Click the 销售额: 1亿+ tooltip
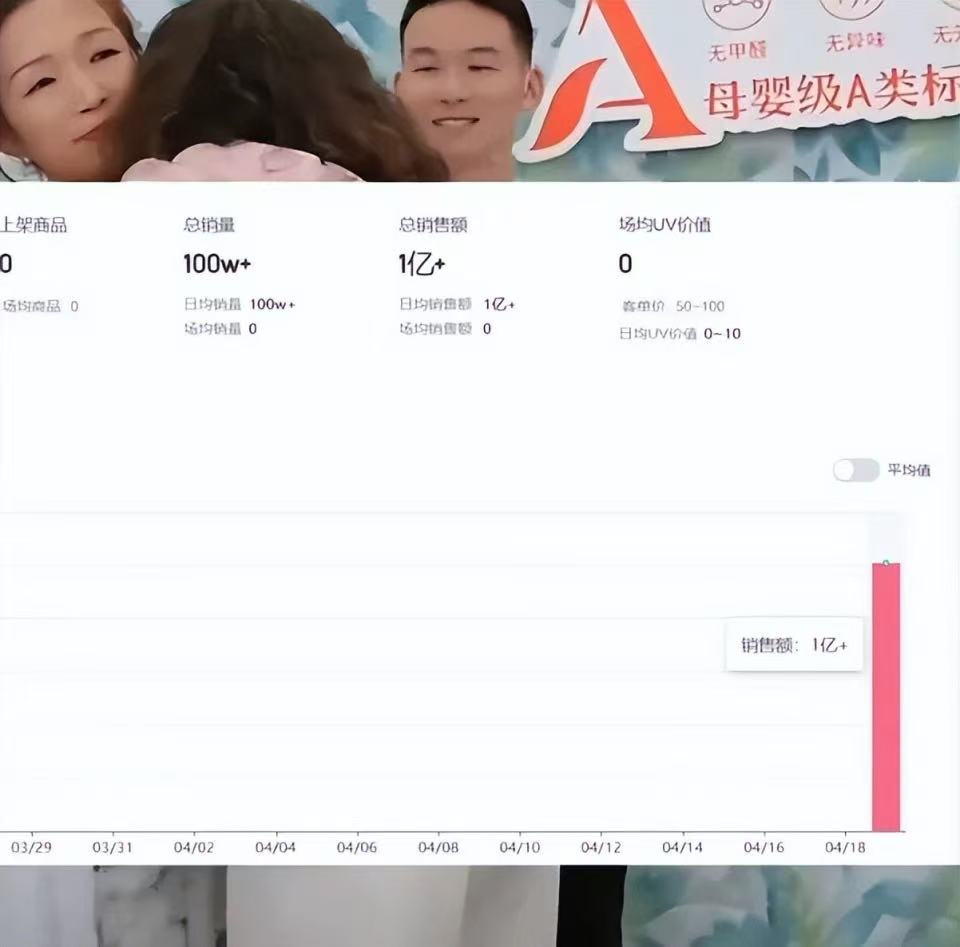This screenshot has height=947, width=960. pyautogui.click(x=794, y=645)
